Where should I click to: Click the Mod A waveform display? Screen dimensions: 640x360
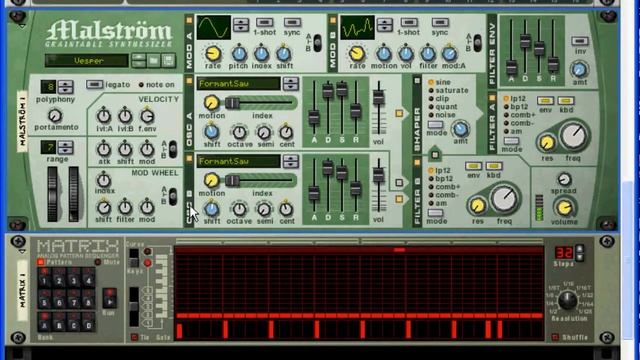pyautogui.click(x=213, y=27)
